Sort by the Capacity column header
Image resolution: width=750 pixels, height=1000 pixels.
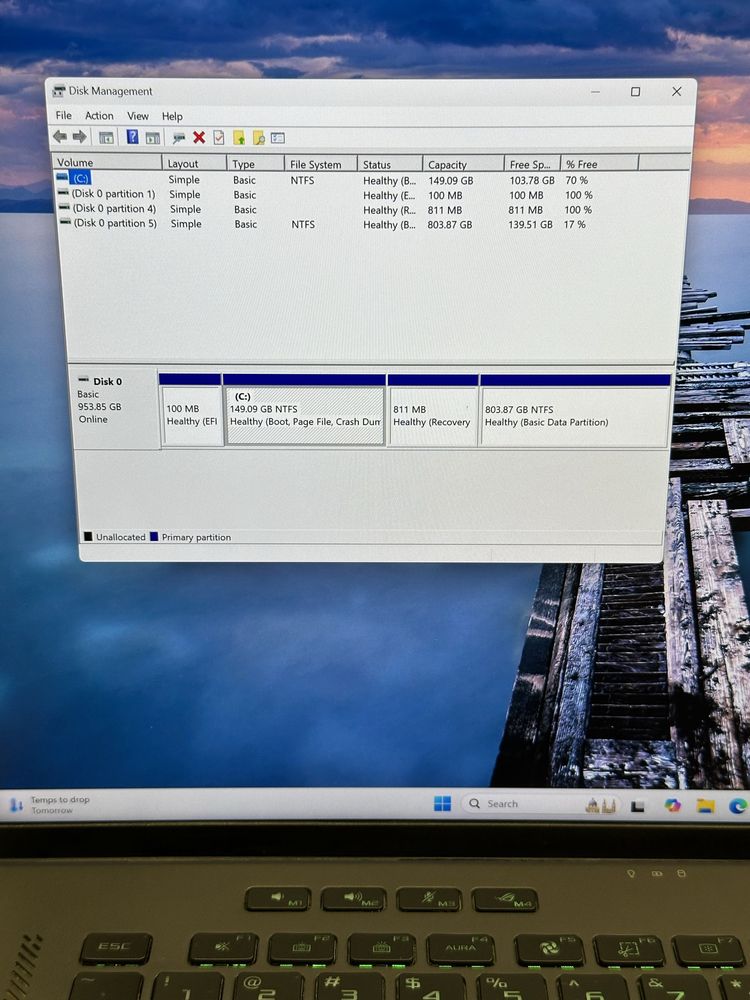[463, 165]
